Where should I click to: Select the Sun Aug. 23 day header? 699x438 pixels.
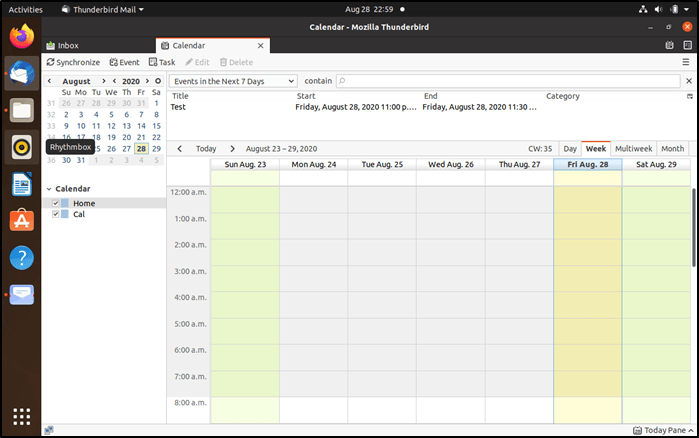(245, 164)
